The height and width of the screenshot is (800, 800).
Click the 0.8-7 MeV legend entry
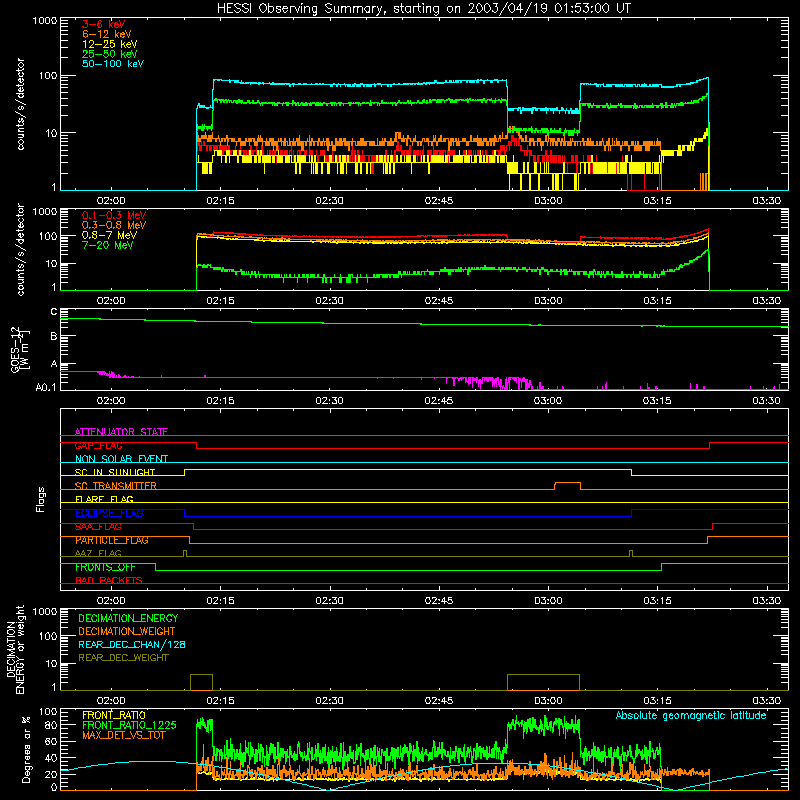coord(109,235)
